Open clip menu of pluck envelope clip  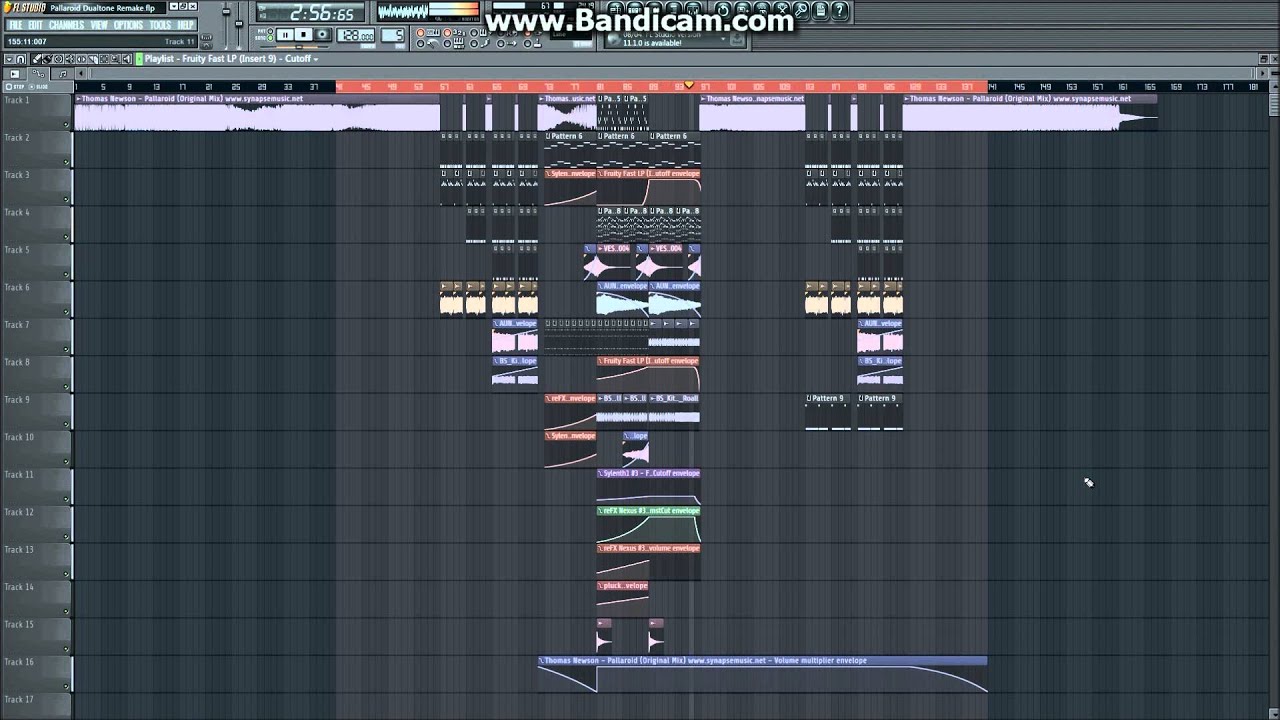coord(600,585)
